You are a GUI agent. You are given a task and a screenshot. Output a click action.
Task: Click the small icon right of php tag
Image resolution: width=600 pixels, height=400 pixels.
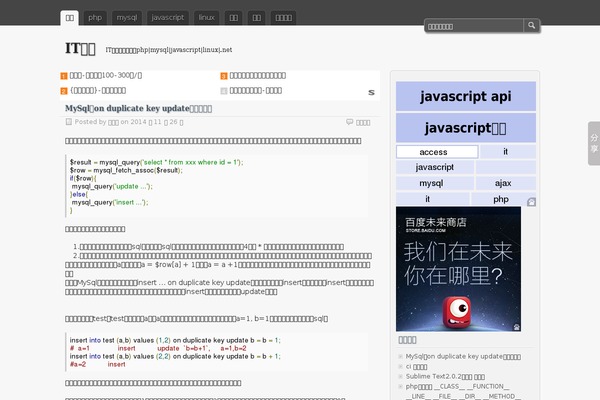532,202
